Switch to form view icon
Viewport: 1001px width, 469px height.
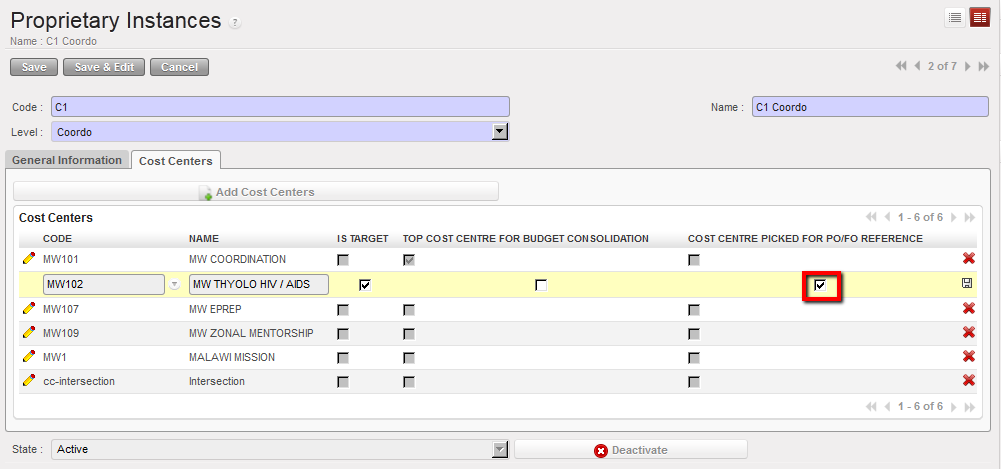tap(980, 17)
